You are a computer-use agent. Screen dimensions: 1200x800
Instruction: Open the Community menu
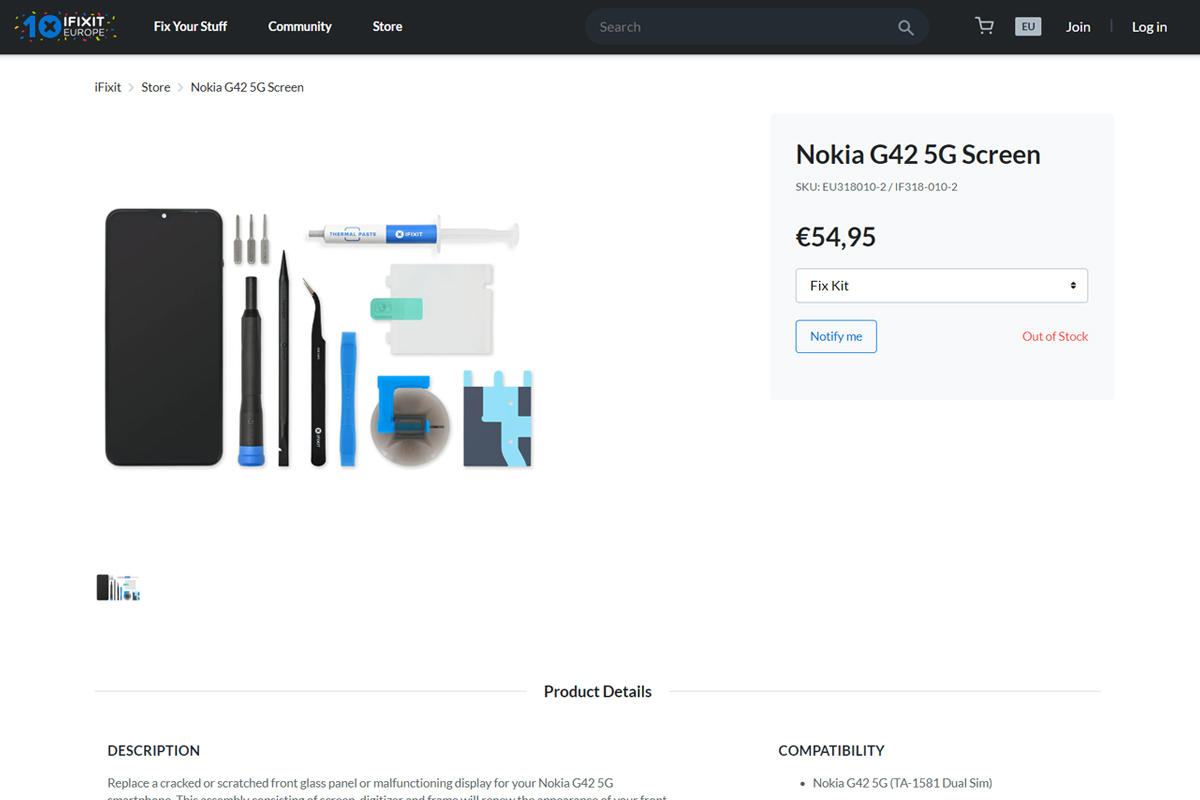point(300,27)
